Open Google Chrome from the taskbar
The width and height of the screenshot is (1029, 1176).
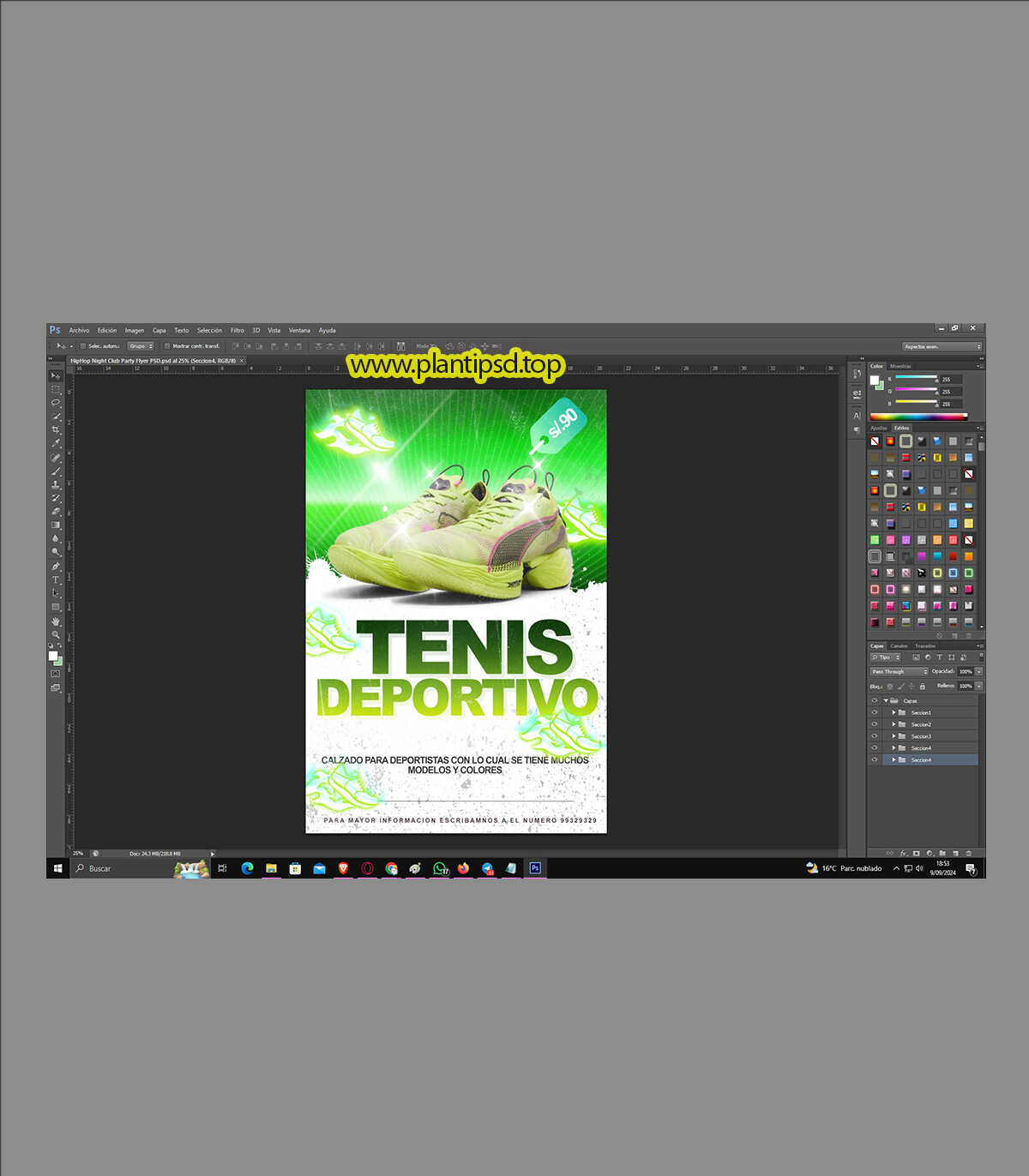coord(392,868)
